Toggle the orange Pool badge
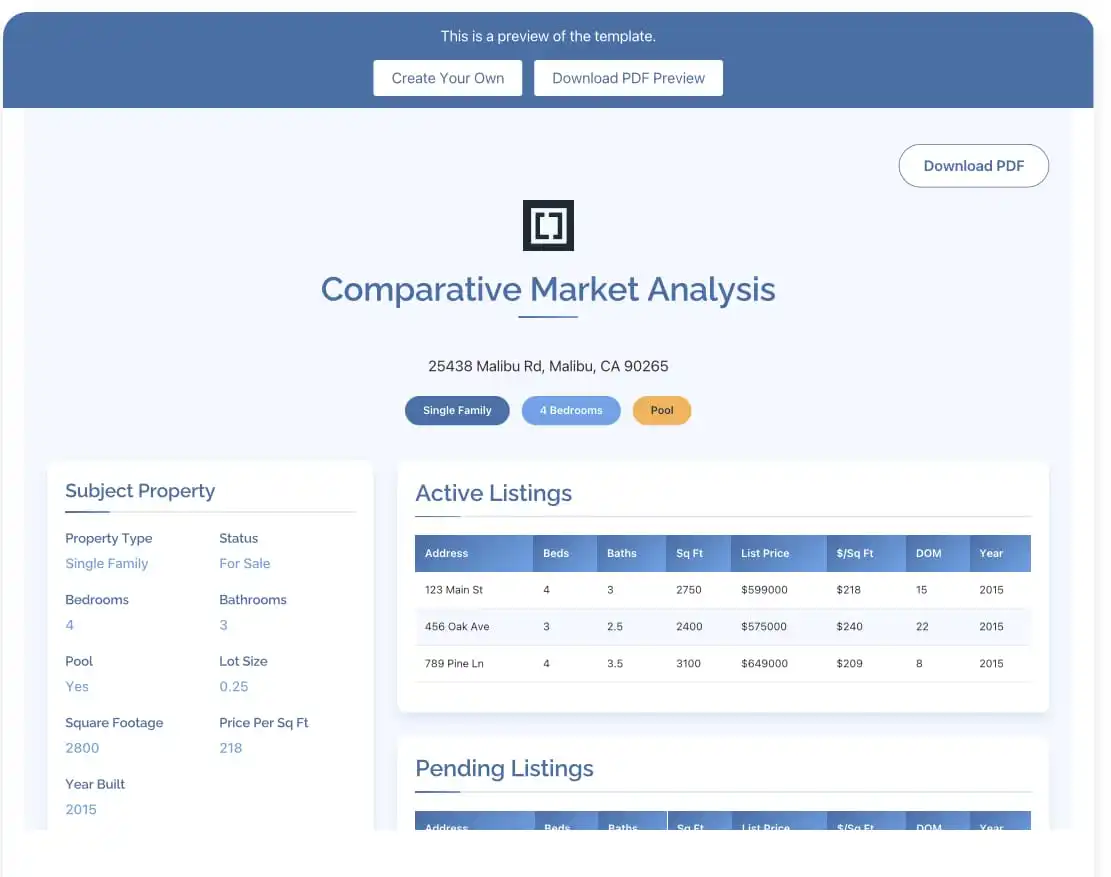 [x=661, y=410]
